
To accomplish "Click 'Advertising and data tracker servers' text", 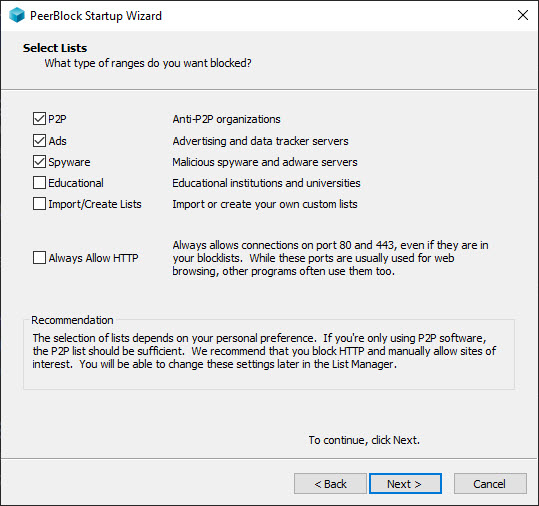I will (260, 141).
